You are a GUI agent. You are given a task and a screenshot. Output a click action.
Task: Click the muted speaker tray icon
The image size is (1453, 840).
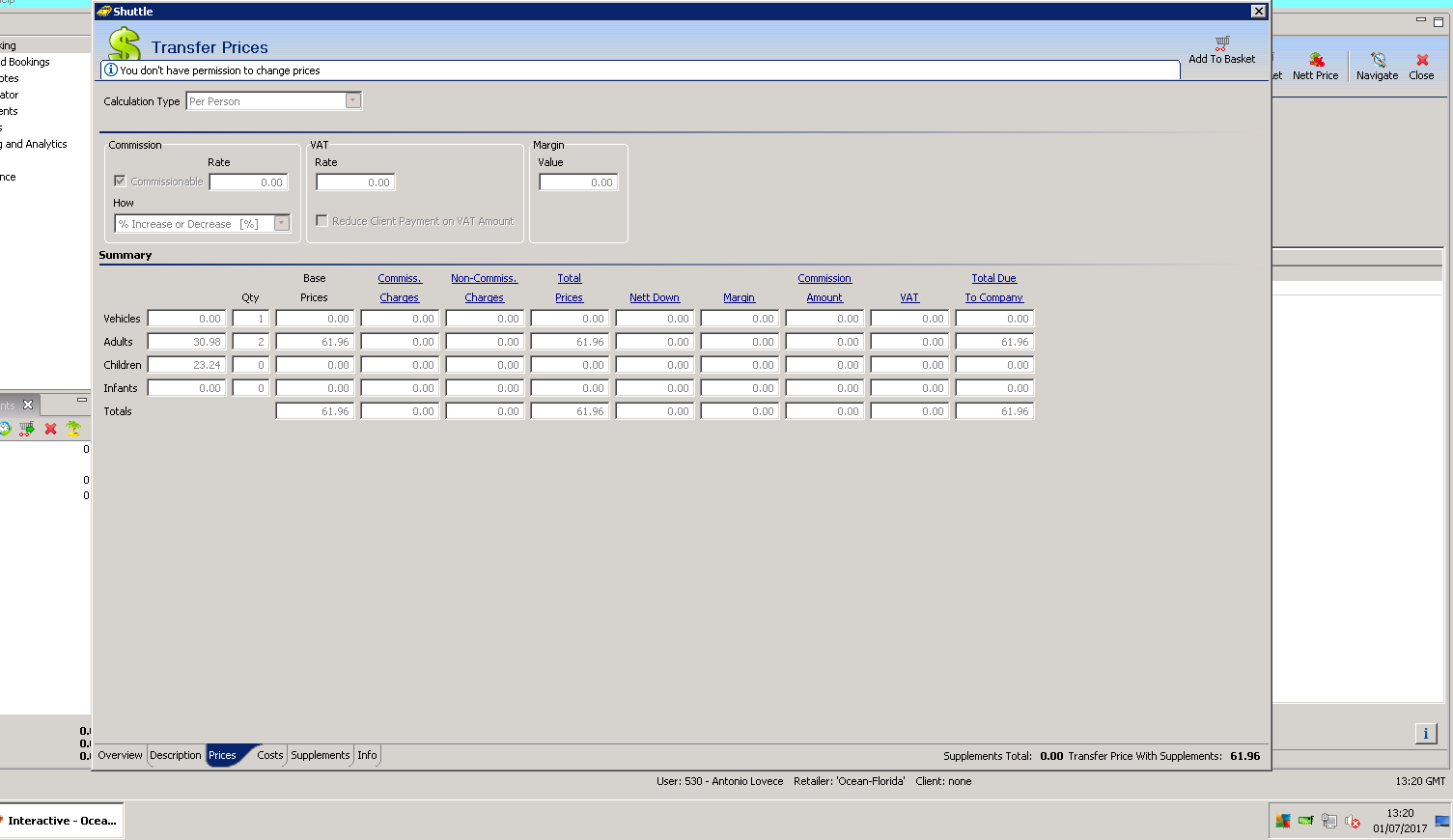[x=1353, y=822]
